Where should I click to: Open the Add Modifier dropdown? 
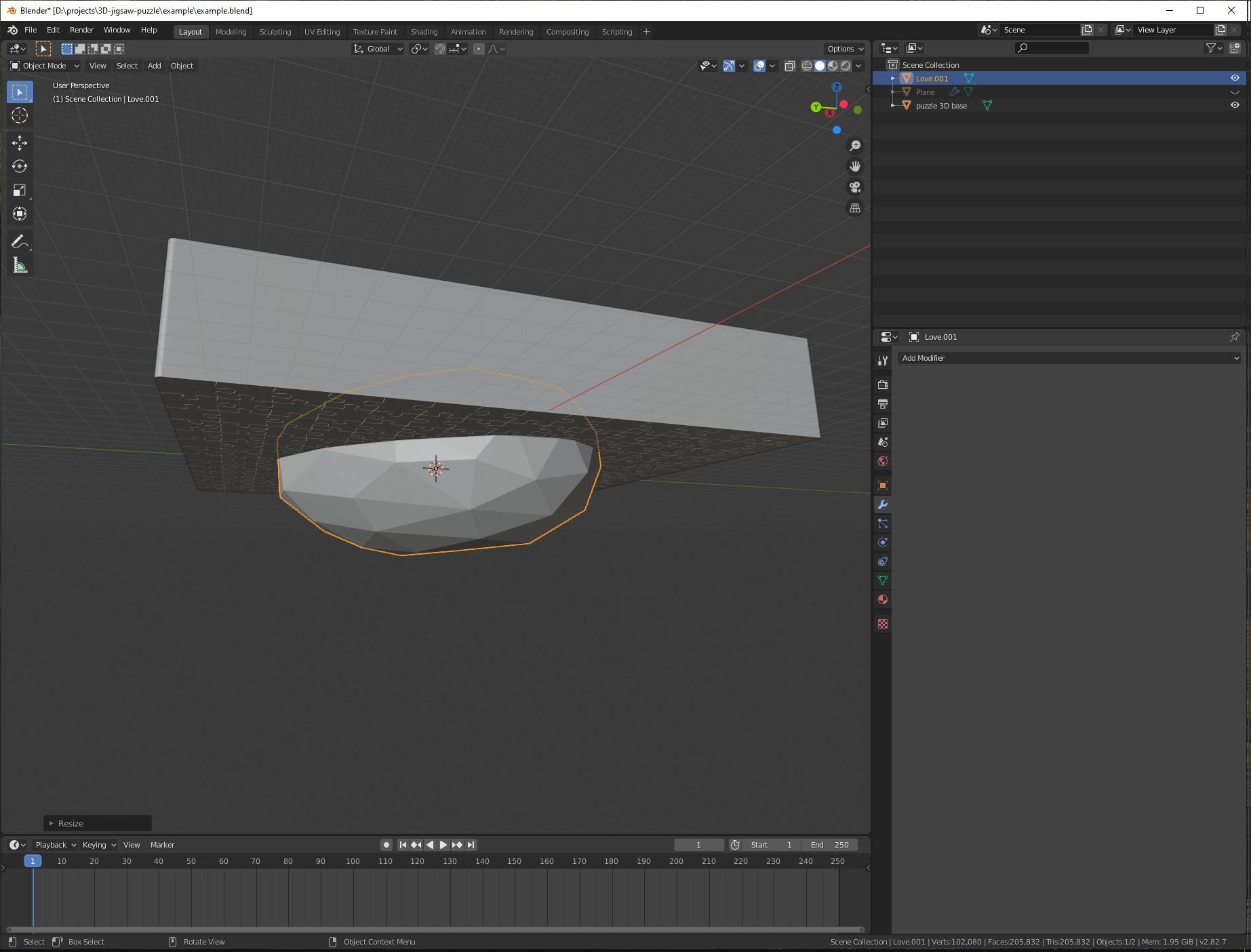coord(1069,358)
